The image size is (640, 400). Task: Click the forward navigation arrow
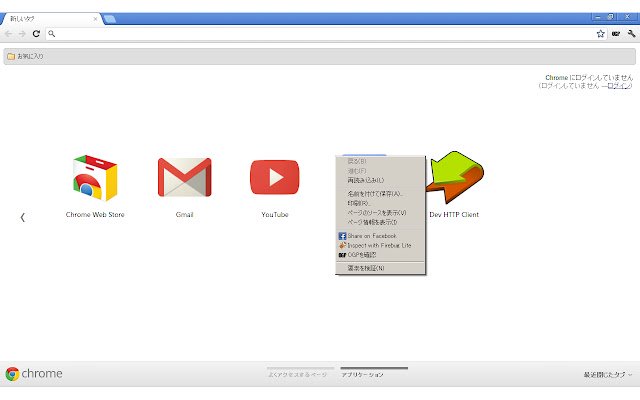point(22,34)
